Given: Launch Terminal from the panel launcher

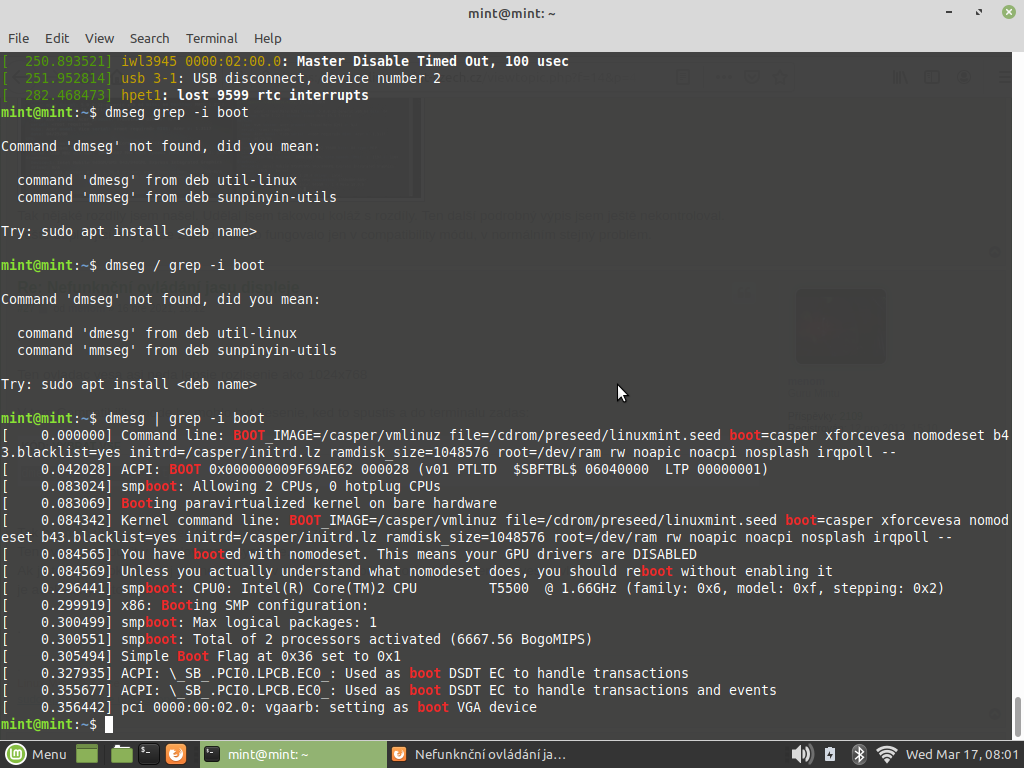Looking at the screenshot, I should (149, 754).
